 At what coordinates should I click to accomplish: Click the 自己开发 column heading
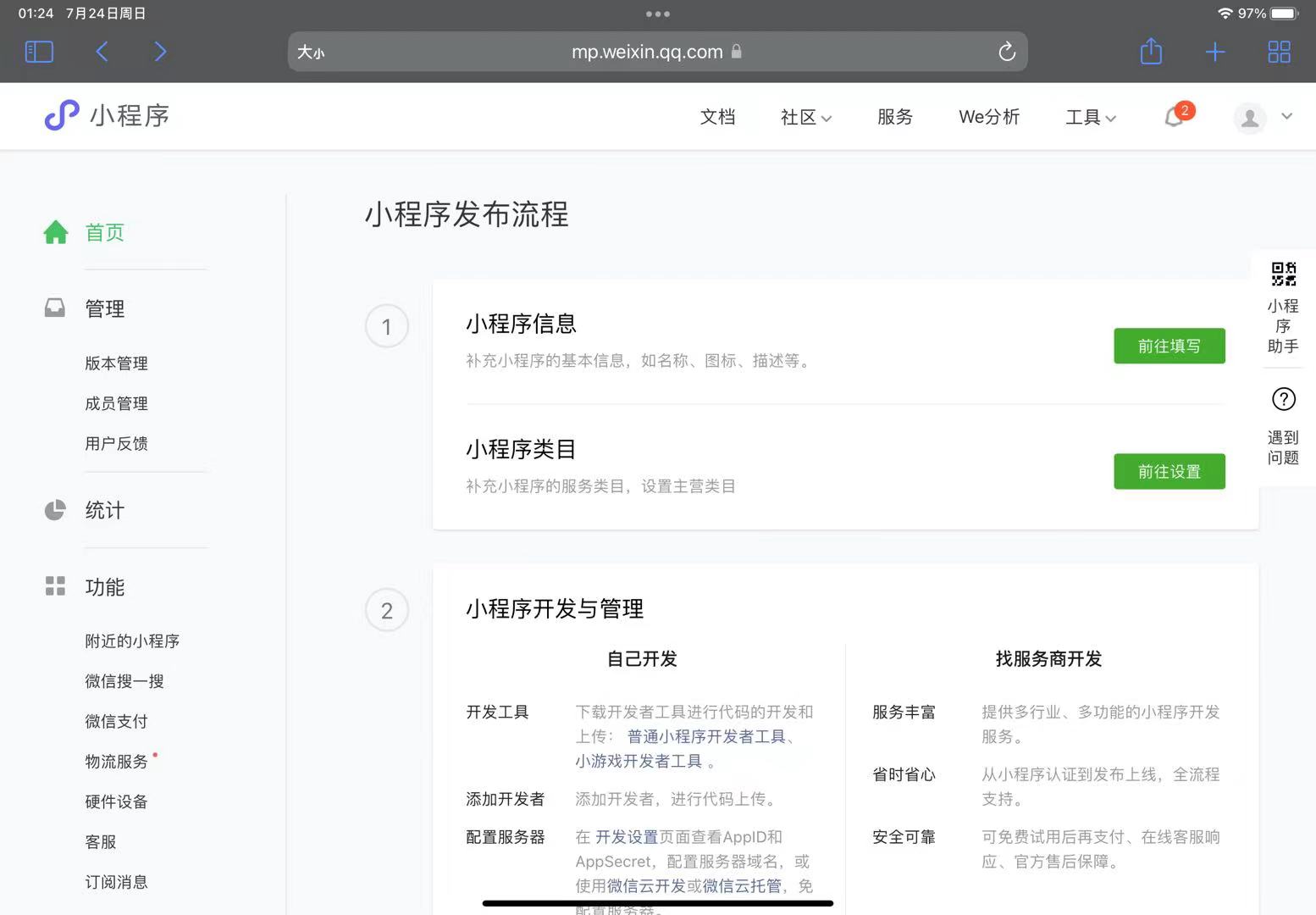coord(642,658)
